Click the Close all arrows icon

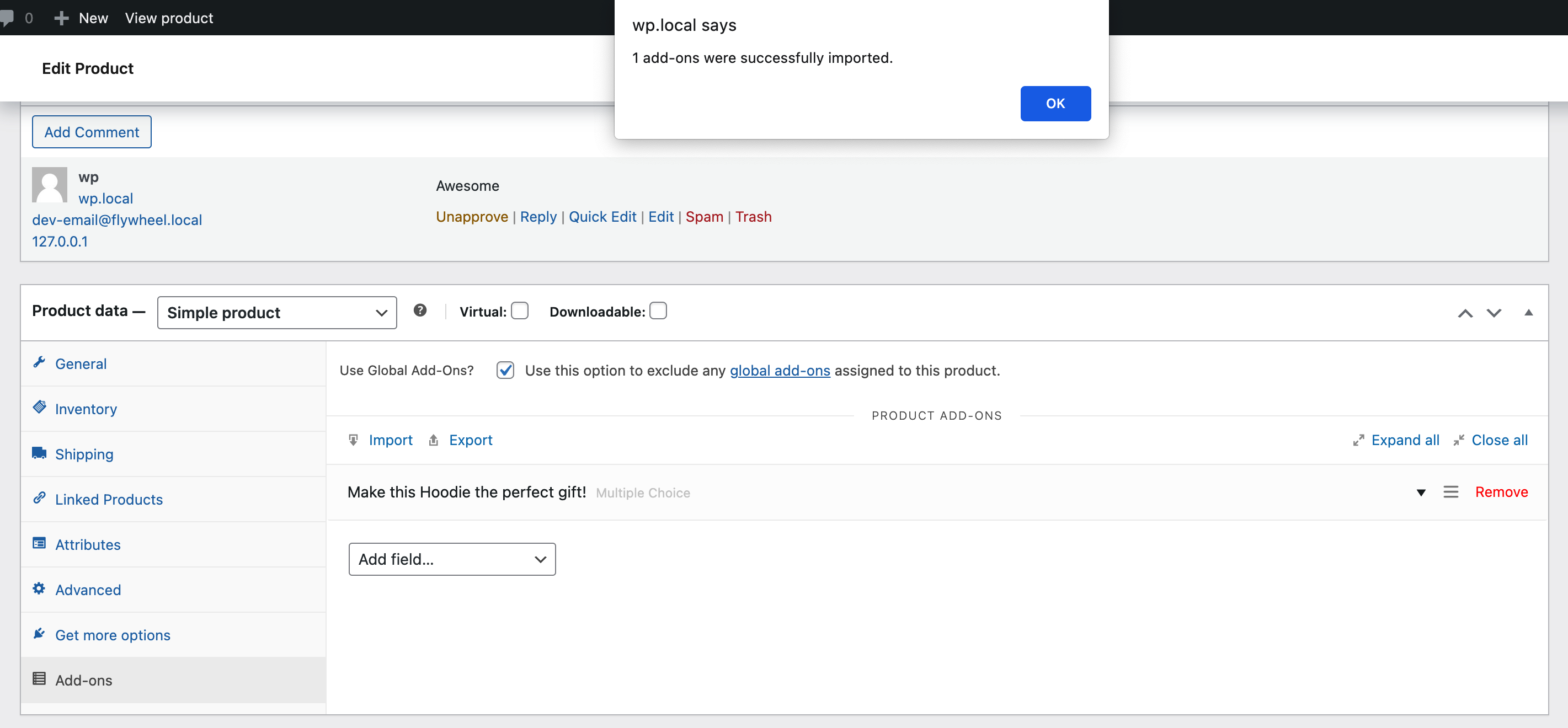click(1459, 441)
